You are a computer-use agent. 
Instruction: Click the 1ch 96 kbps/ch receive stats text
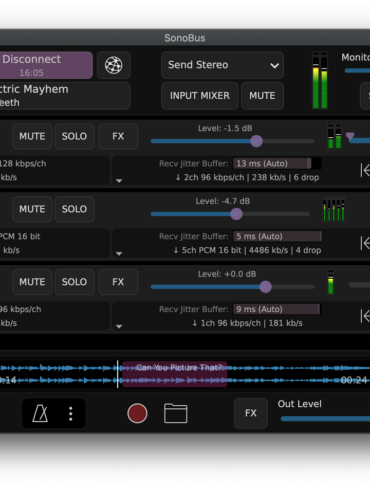pyautogui.click(x=247, y=323)
